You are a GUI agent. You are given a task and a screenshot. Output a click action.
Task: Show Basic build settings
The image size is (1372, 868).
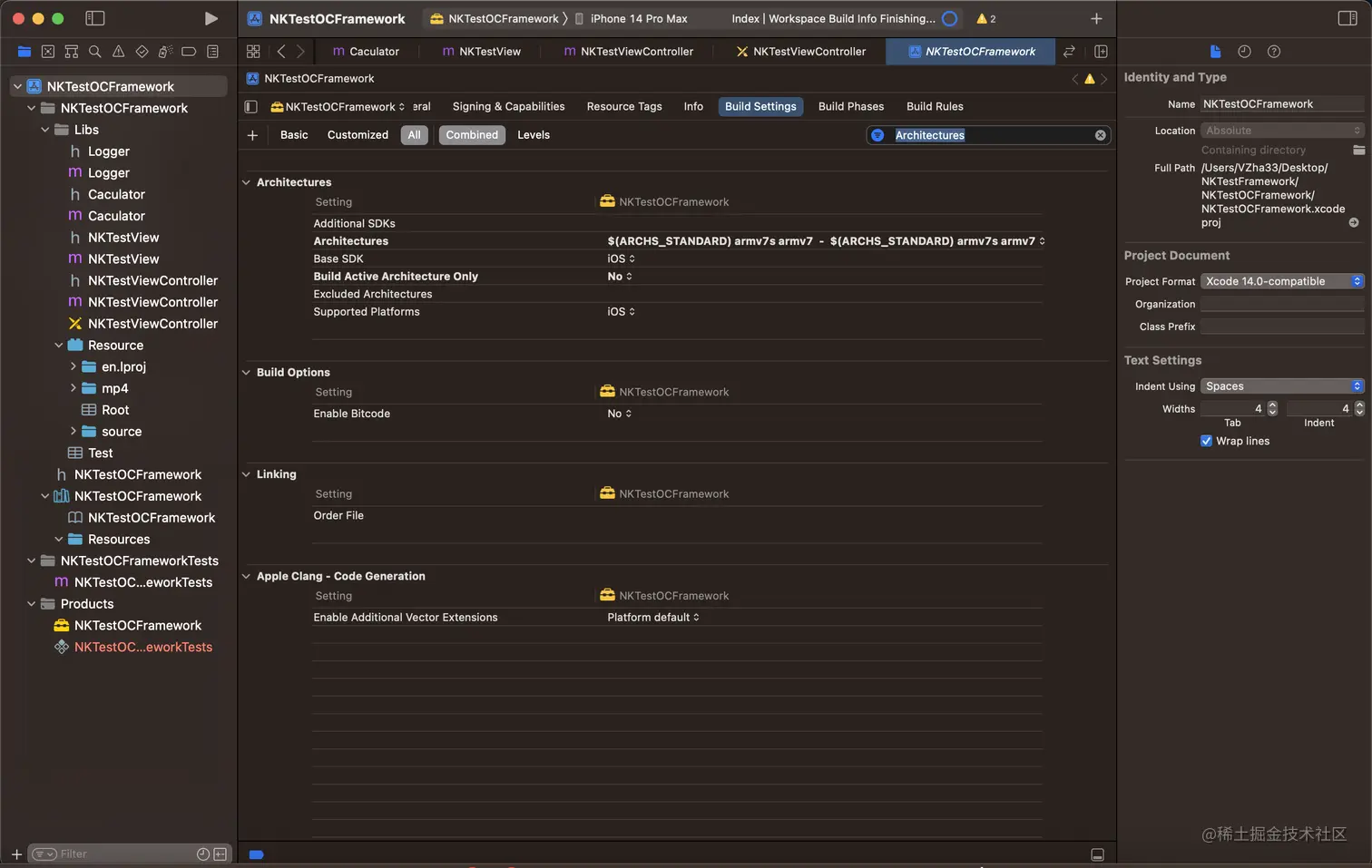(x=294, y=135)
